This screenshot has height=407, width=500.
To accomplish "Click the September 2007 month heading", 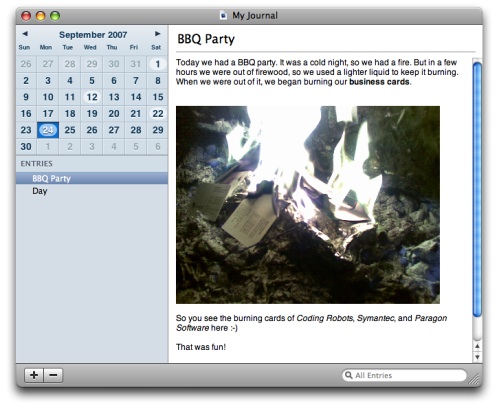I will click(x=93, y=35).
